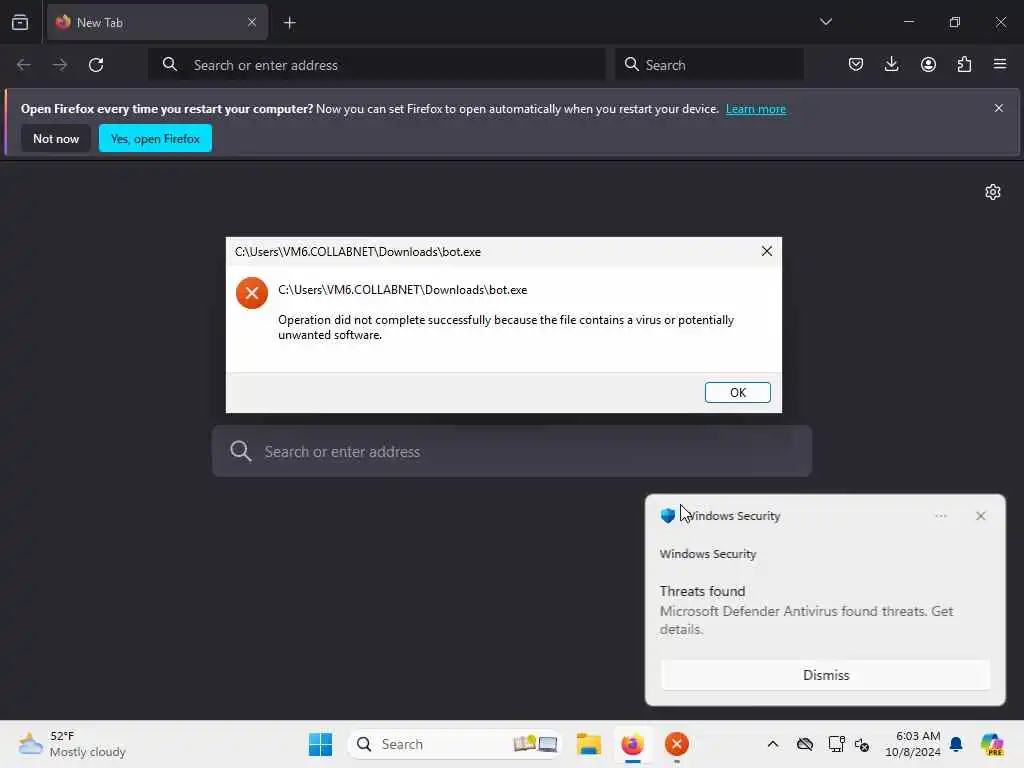Close the bot.exe error dialog

(767, 251)
